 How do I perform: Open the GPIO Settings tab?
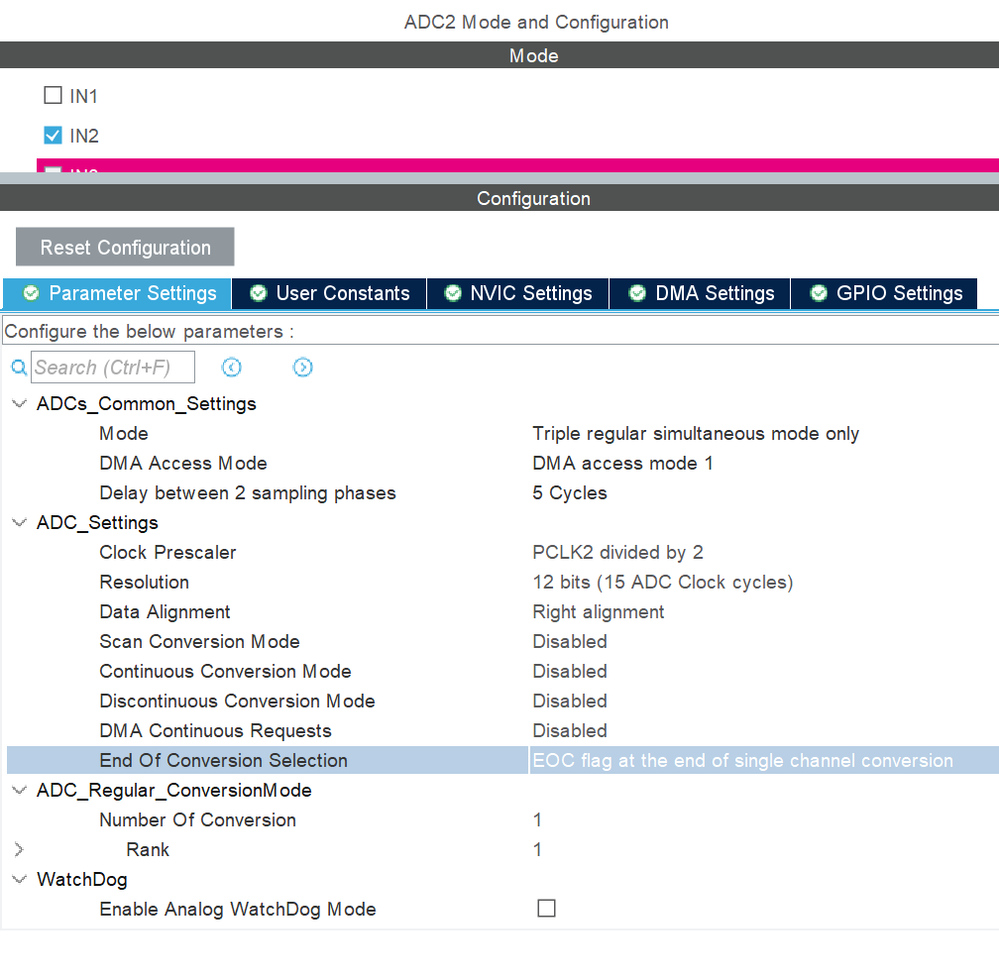(x=884, y=294)
